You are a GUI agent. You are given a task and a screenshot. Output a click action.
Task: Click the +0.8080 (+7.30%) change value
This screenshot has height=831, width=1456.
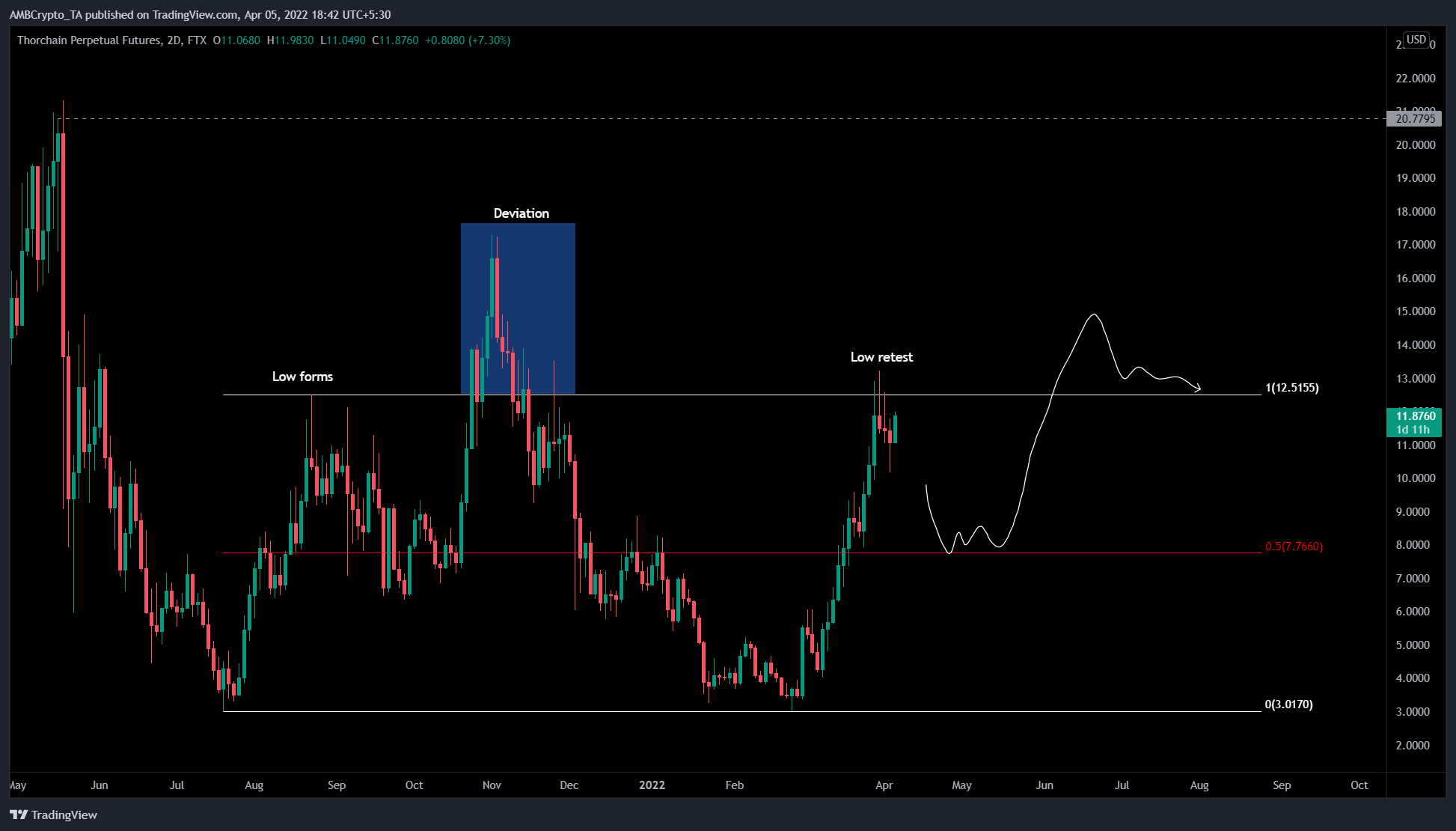(468, 40)
